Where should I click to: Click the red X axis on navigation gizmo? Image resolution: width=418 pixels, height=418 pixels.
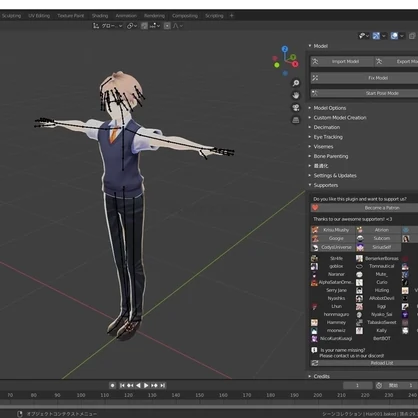click(x=295, y=64)
